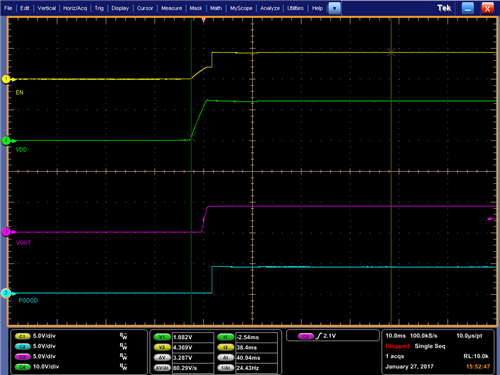Select the cyan C2 channel badge
Viewport: 500px width, 375px height.
tap(22, 347)
